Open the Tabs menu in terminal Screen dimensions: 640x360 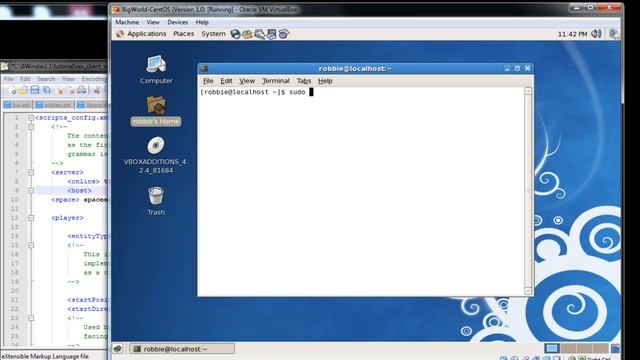[x=304, y=81]
